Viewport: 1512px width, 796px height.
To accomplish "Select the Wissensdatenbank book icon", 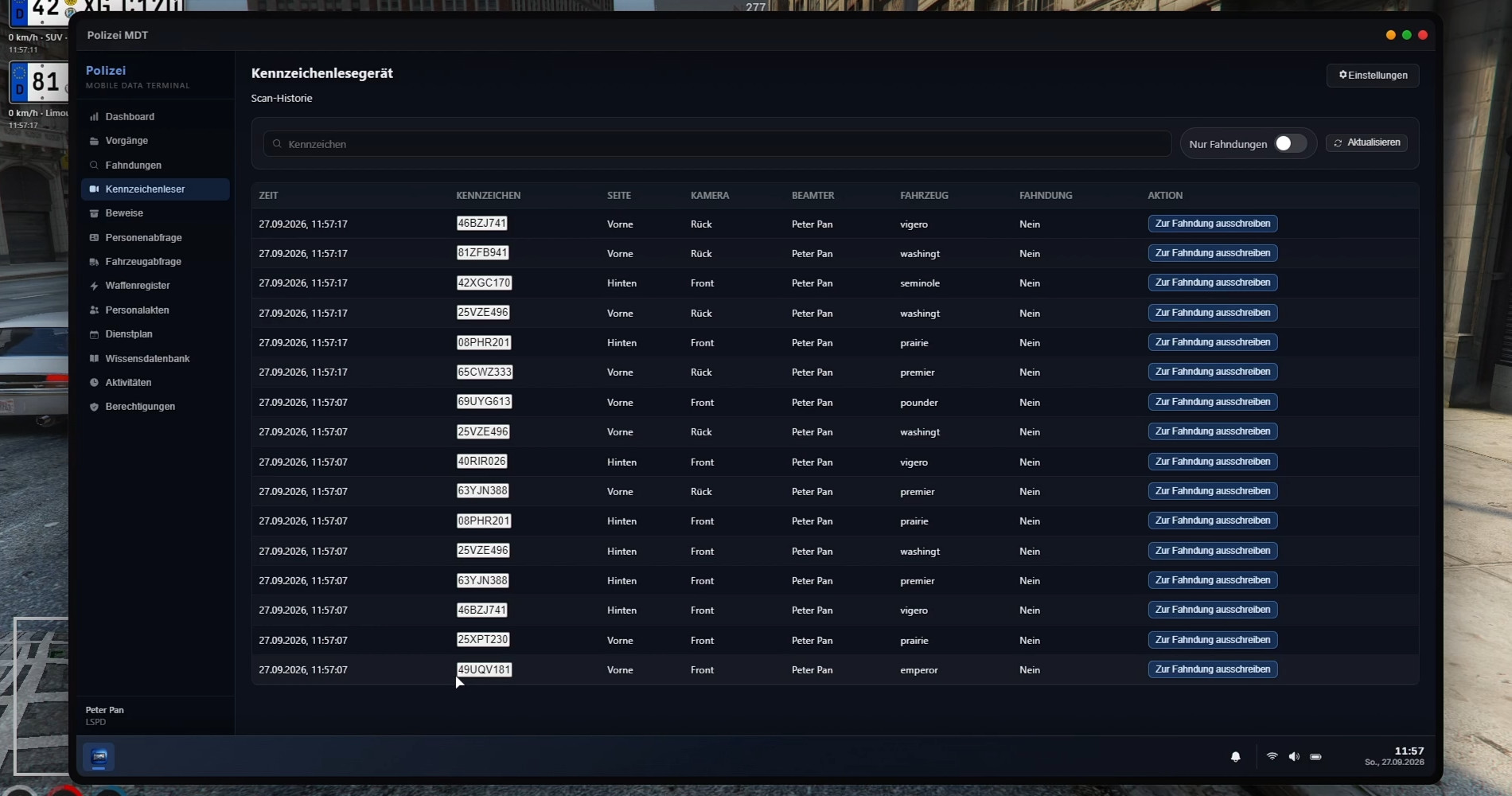I will coord(94,359).
